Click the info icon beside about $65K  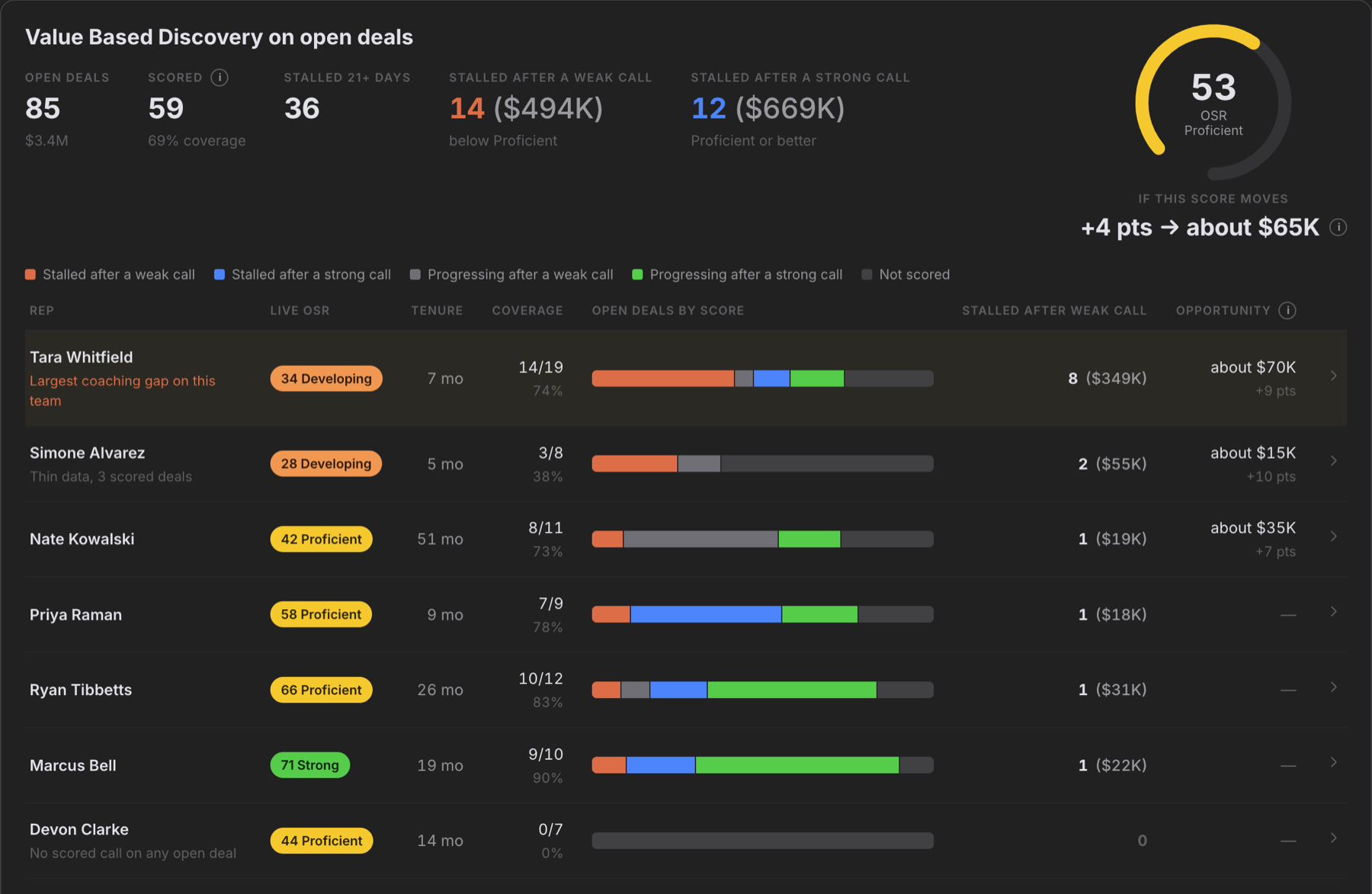1338,227
